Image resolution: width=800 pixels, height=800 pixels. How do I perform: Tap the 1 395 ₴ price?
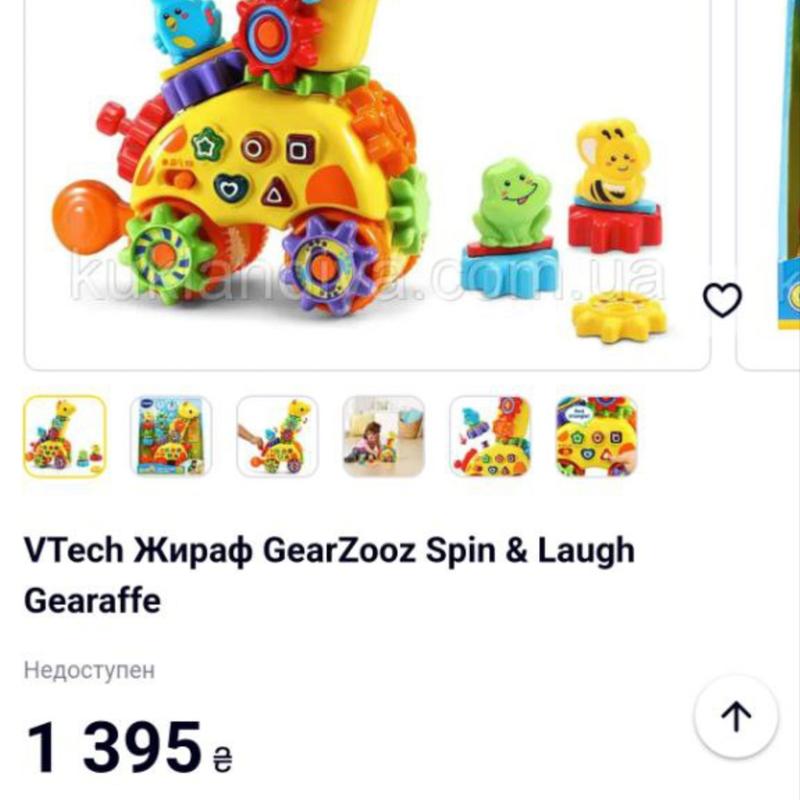pyautogui.click(x=130, y=748)
